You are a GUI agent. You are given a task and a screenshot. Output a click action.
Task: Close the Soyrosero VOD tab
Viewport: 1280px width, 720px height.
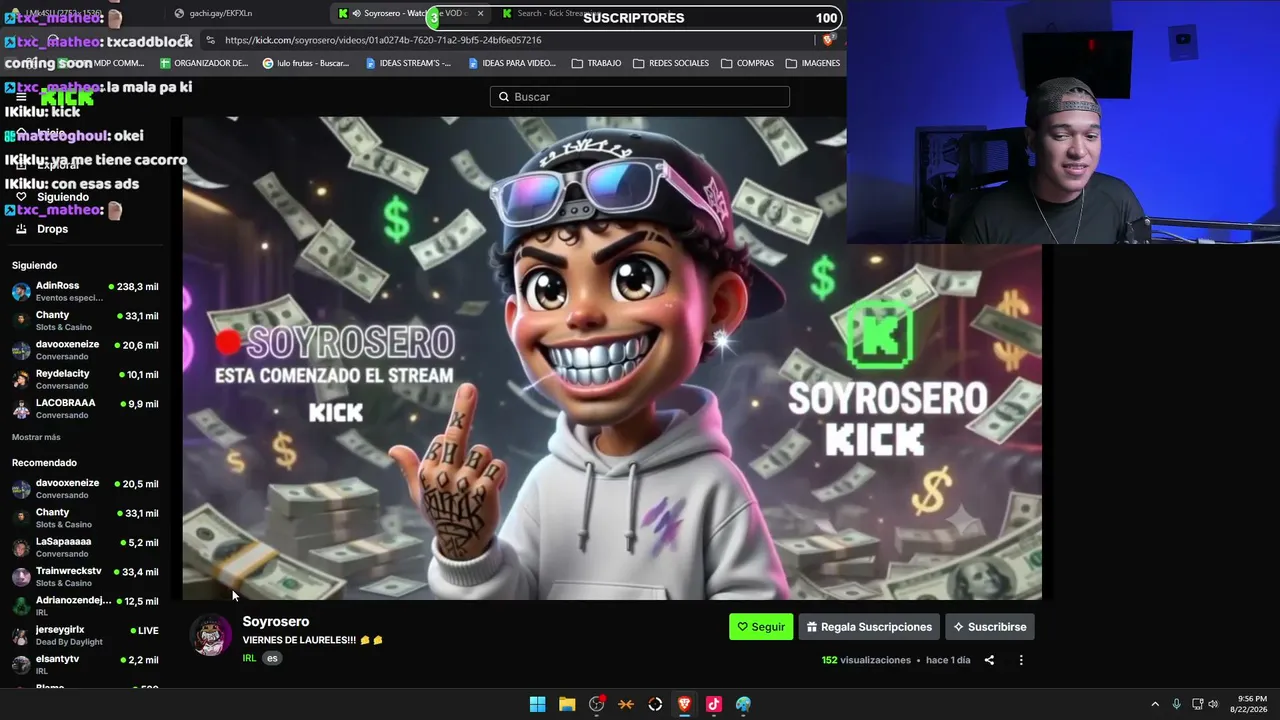tap(481, 13)
